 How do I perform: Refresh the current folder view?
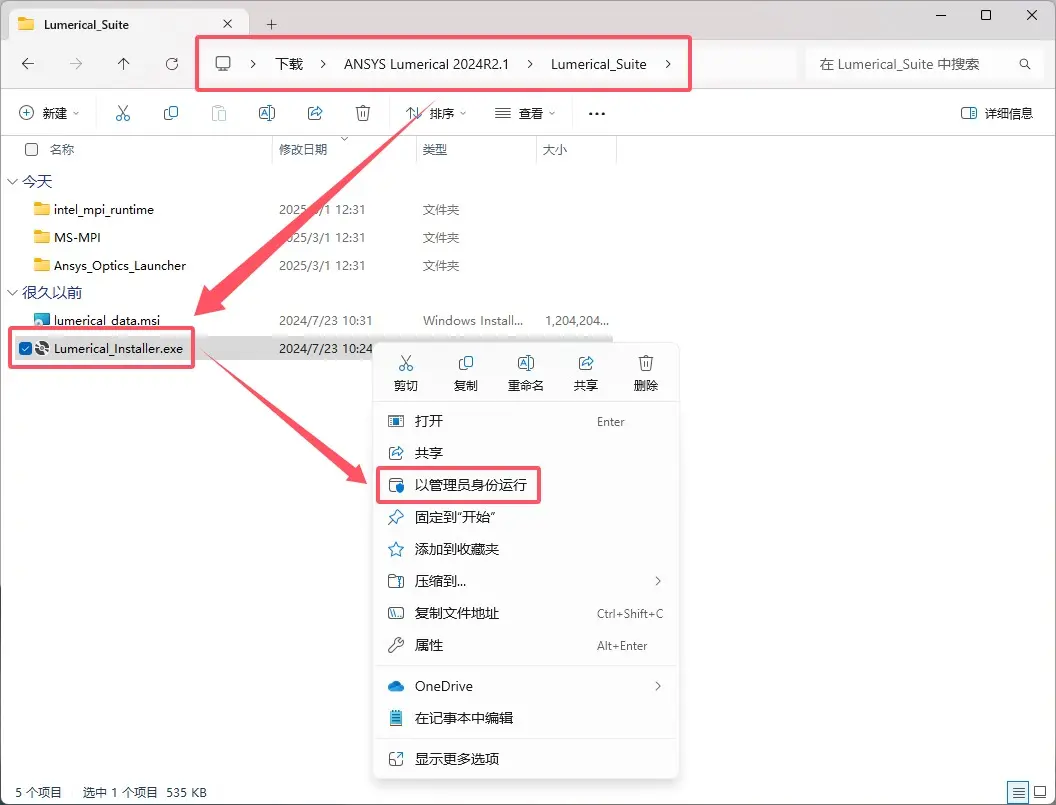172,64
